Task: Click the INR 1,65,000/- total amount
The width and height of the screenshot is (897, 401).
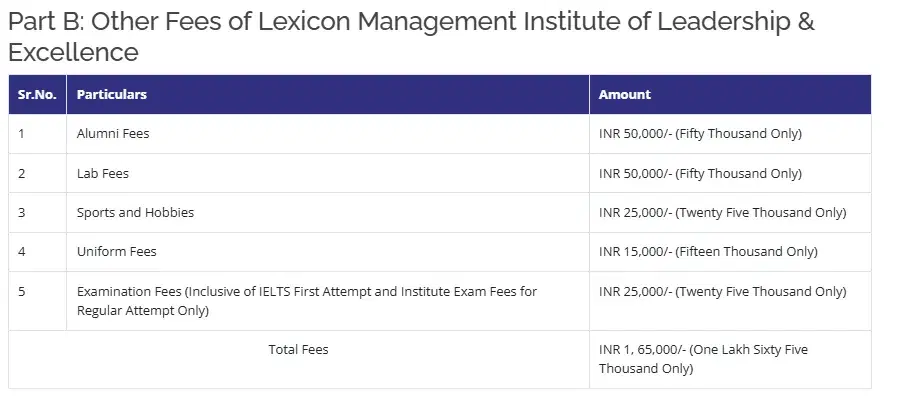Action: point(702,359)
